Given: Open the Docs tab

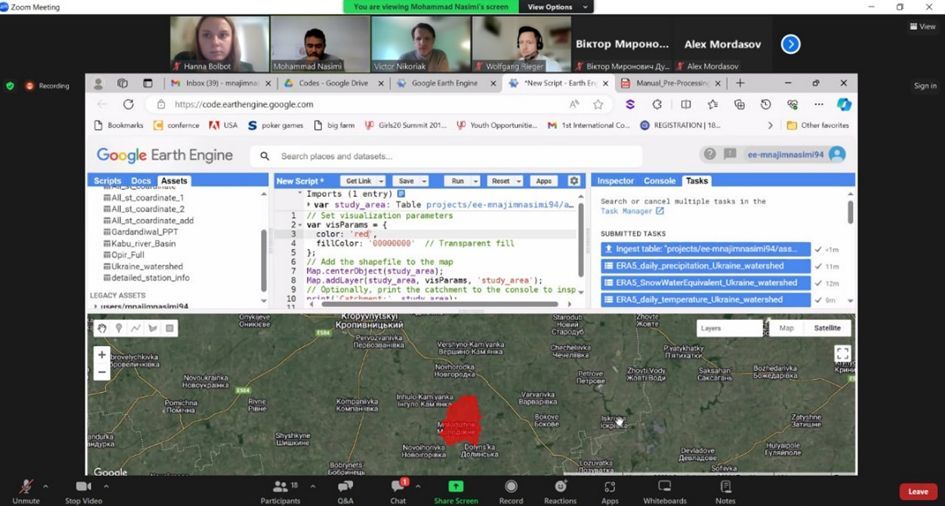Looking at the screenshot, I should pos(140,181).
